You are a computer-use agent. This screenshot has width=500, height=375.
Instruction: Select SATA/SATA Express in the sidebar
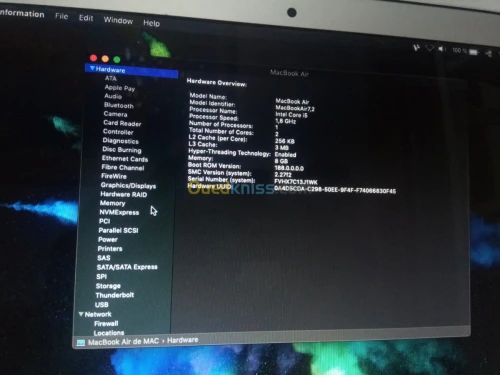[127, 267]
